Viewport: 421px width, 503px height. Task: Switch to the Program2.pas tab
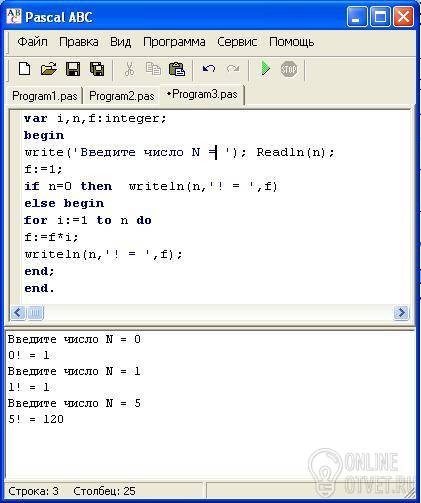coord(122,96)
